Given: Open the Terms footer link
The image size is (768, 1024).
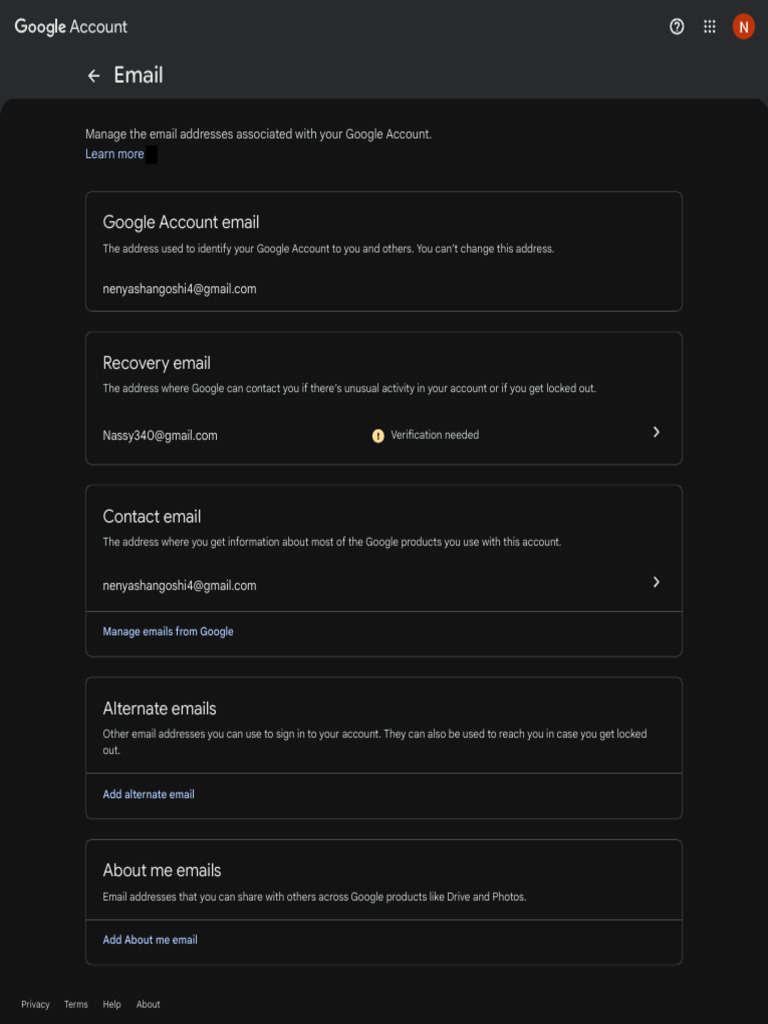Looking at the screenshot, I should [x=76, y=1004].
